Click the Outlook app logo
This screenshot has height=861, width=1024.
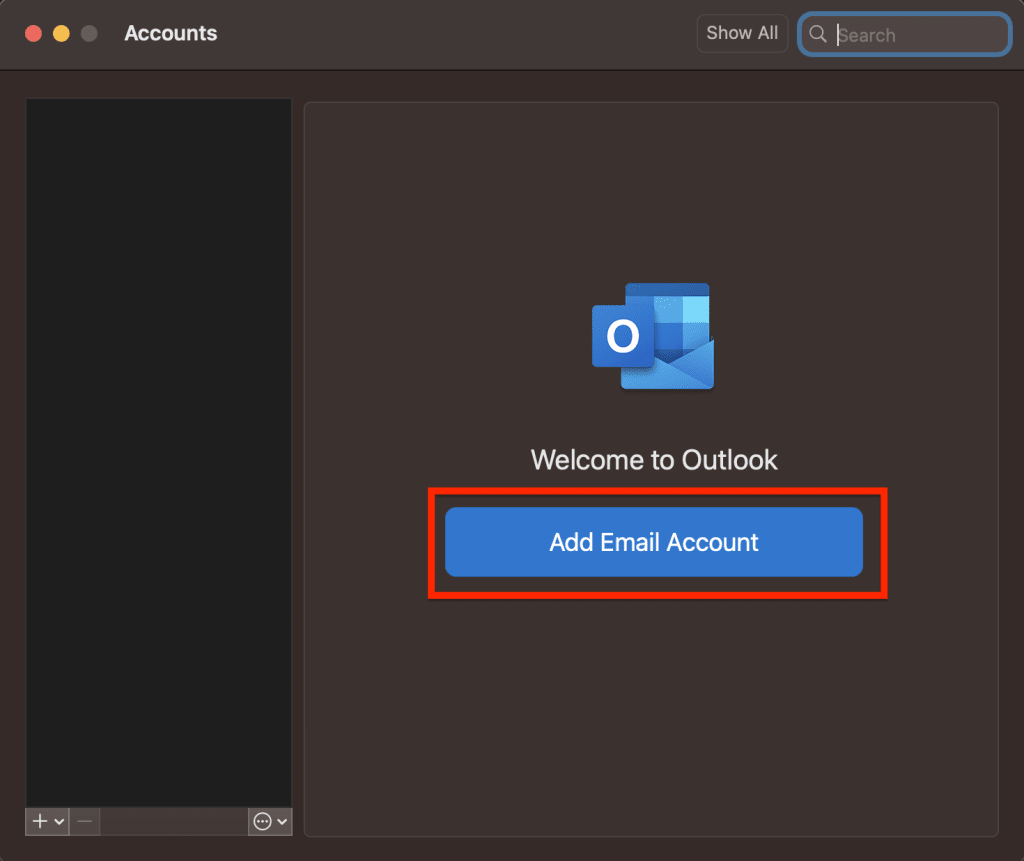tap(653, 336)
